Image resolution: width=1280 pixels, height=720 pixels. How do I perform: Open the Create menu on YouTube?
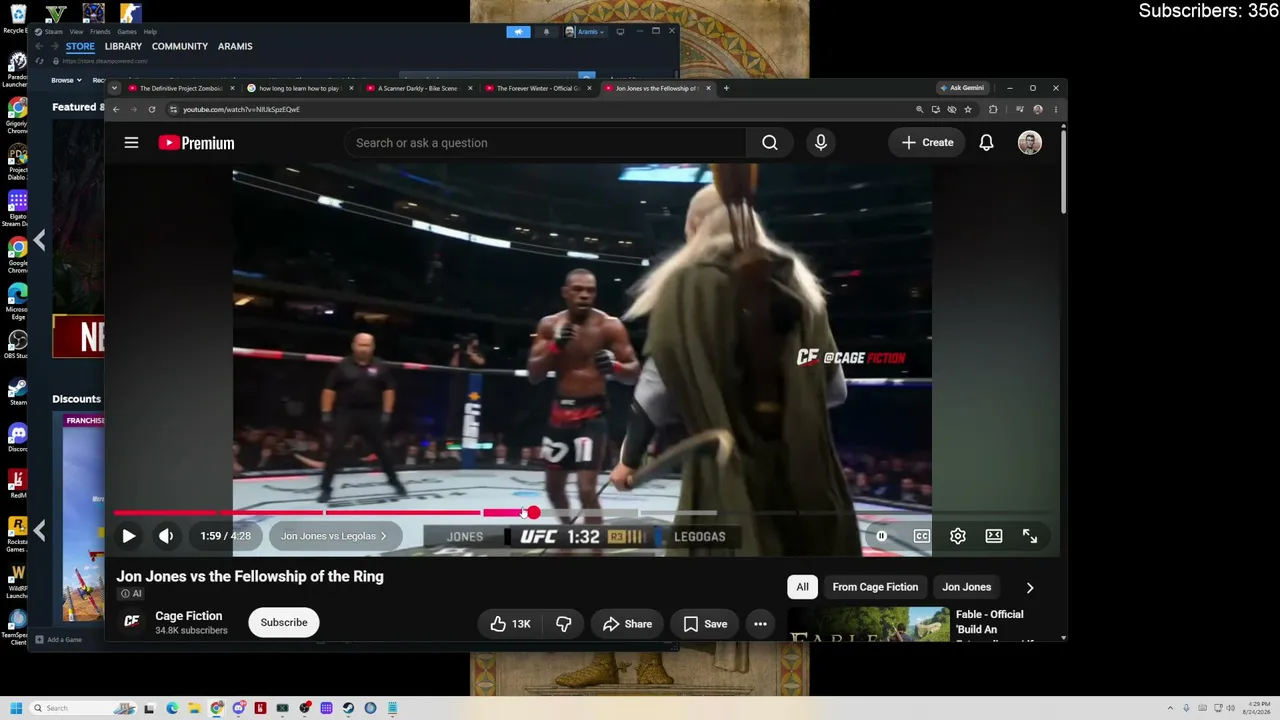click(x=928, y=143)
